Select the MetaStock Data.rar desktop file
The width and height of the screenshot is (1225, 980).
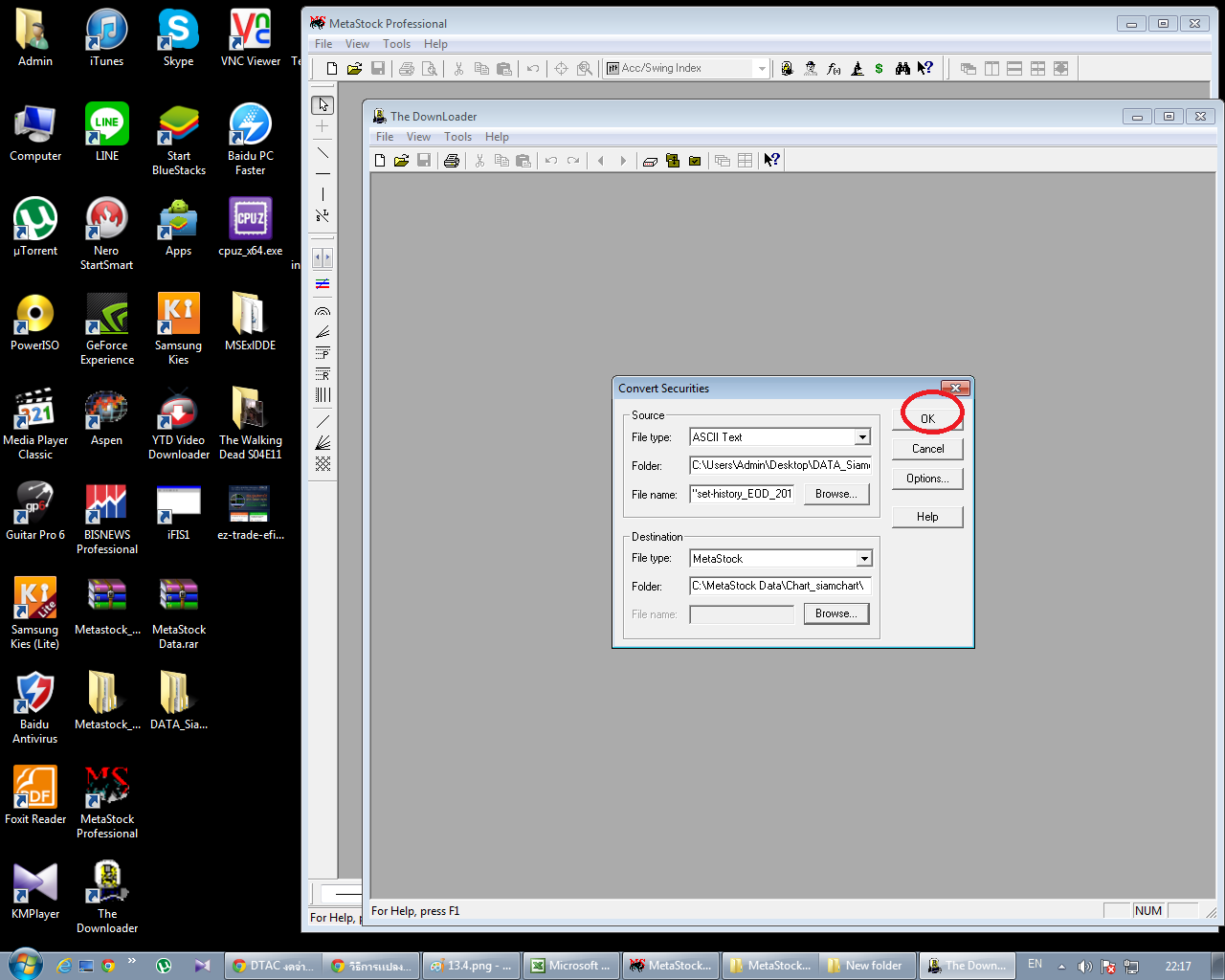(x=178, y=613)
